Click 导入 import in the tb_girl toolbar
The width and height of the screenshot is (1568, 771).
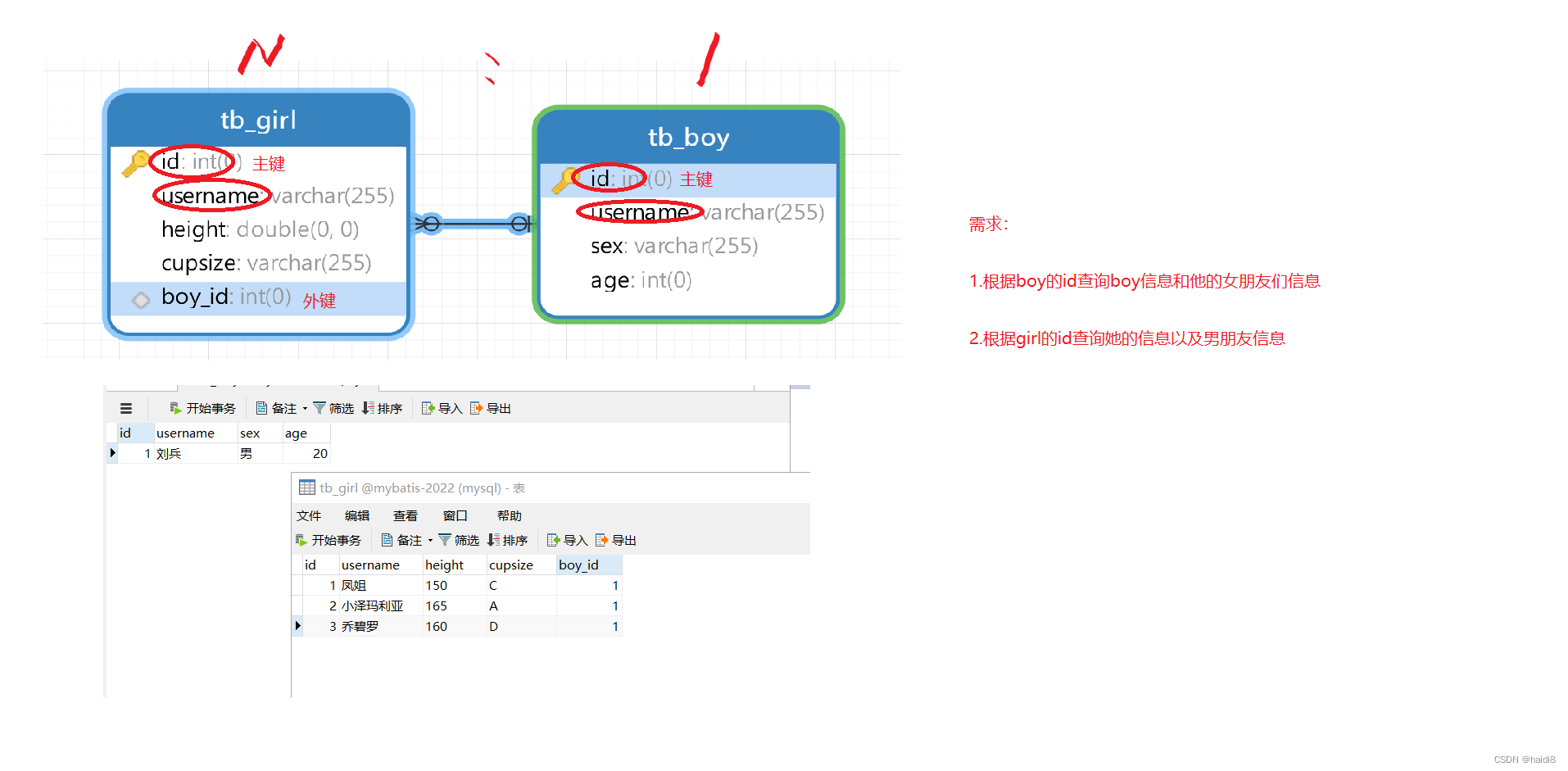(568, 540)
